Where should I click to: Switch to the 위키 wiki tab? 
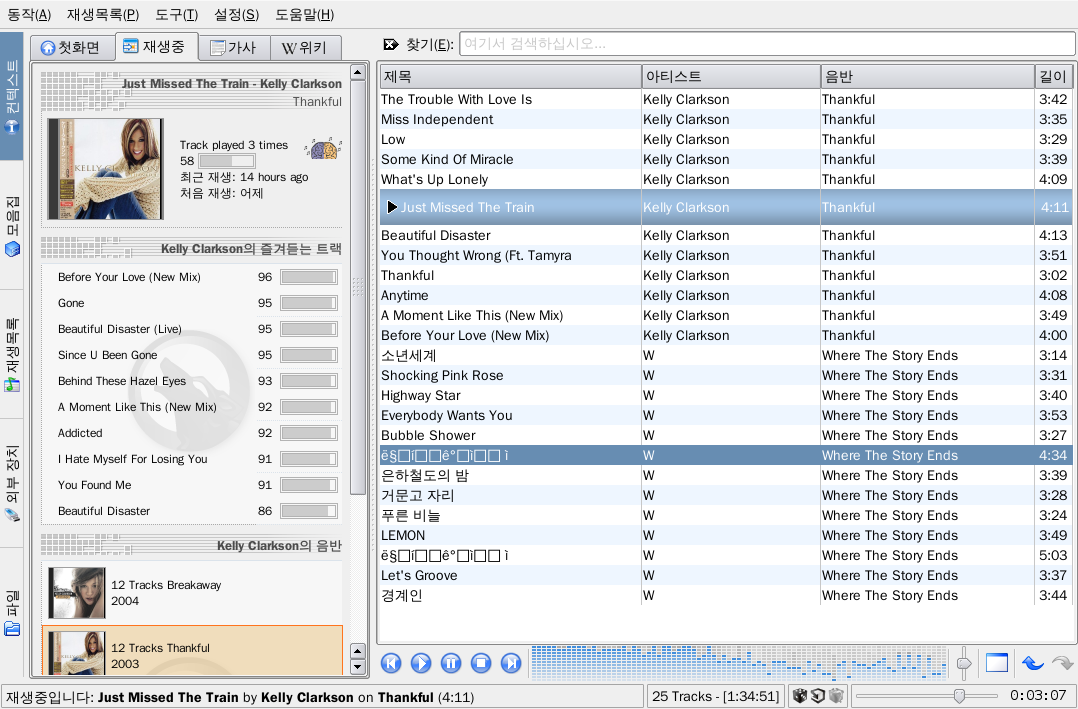pyautogui.click(x=305, y=47)
